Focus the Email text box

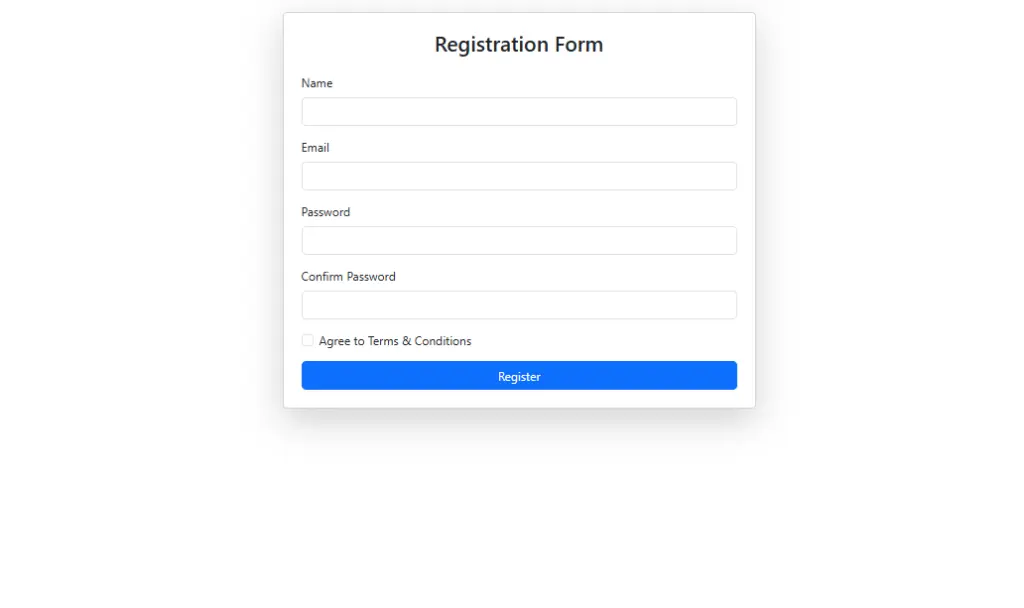519,176
